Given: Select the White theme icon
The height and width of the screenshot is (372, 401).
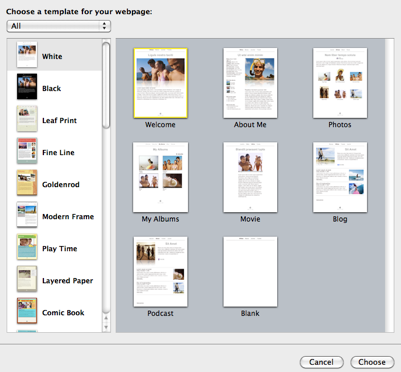Looking at the screenshot, I should click(27, 55).
